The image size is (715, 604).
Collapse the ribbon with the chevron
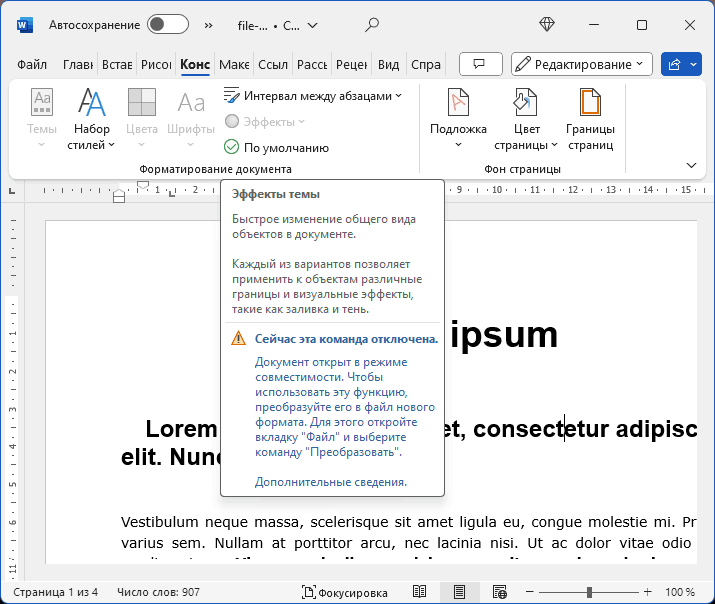tap(691, 165)
